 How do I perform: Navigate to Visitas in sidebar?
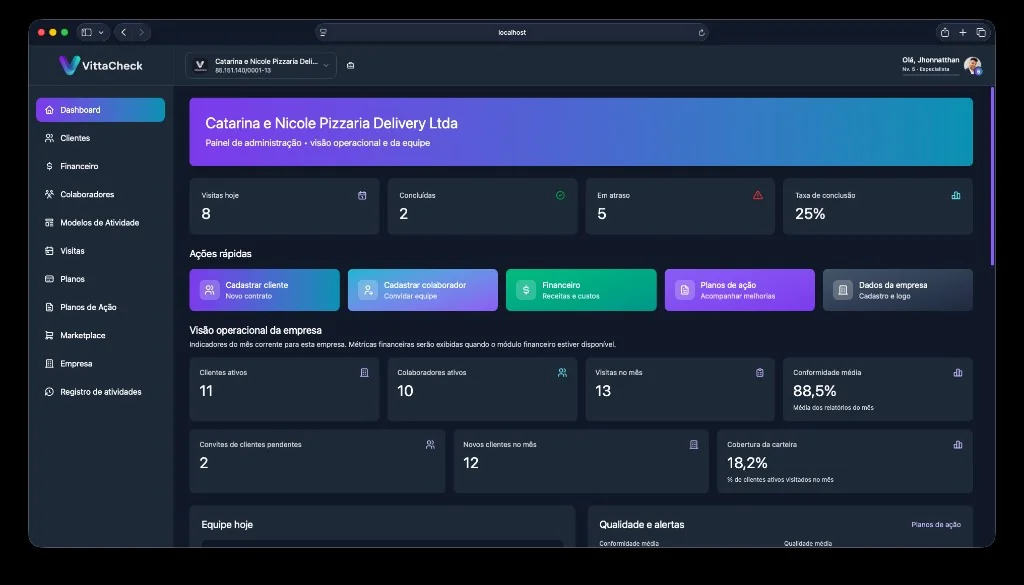100,251
